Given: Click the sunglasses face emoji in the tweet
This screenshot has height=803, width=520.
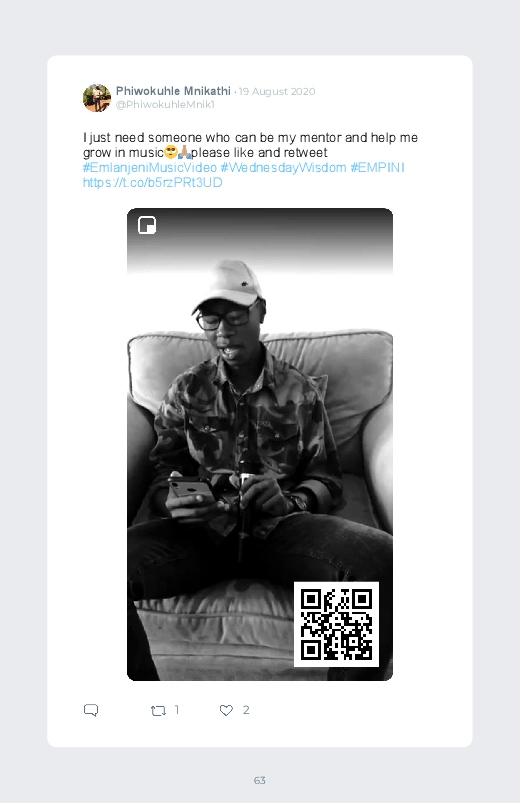Looking at the screenshot, I should pos(171,152).
